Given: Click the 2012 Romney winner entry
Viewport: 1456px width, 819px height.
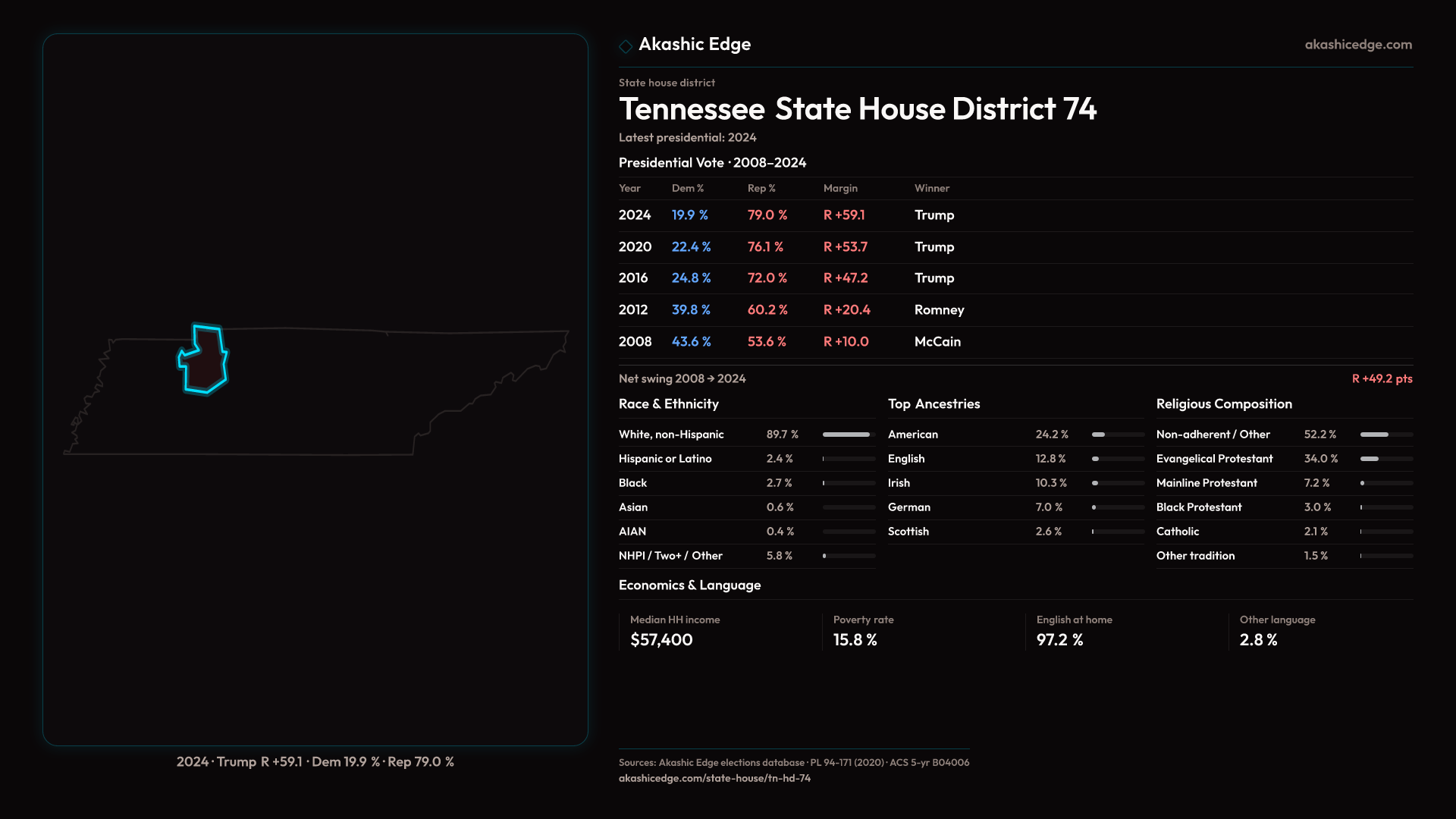Looking at the screenshot, I should pos(939,310).
